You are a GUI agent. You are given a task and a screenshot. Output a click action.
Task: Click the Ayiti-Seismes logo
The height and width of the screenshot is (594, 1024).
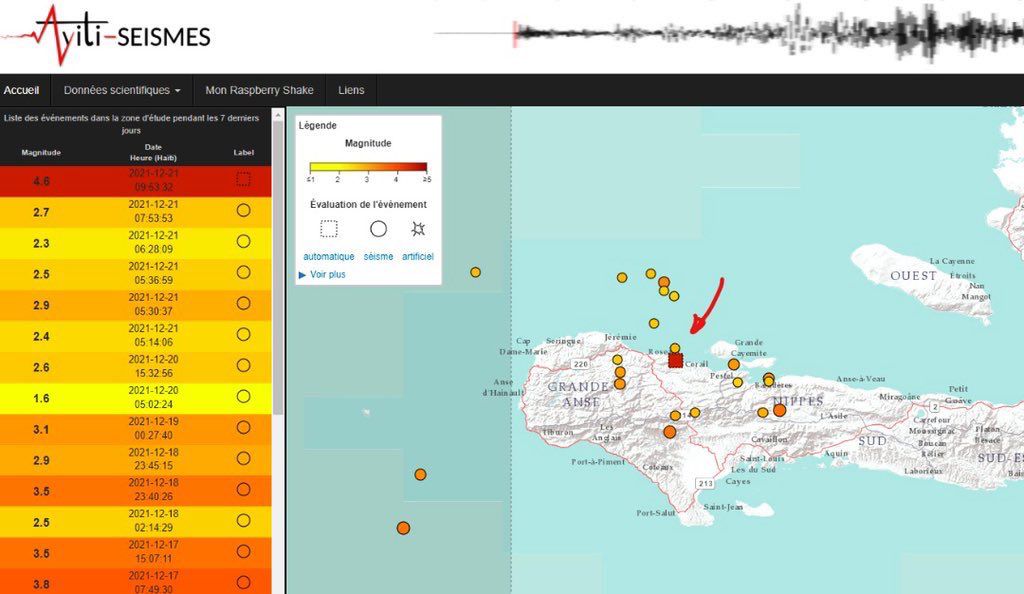(x=108, y=34)
